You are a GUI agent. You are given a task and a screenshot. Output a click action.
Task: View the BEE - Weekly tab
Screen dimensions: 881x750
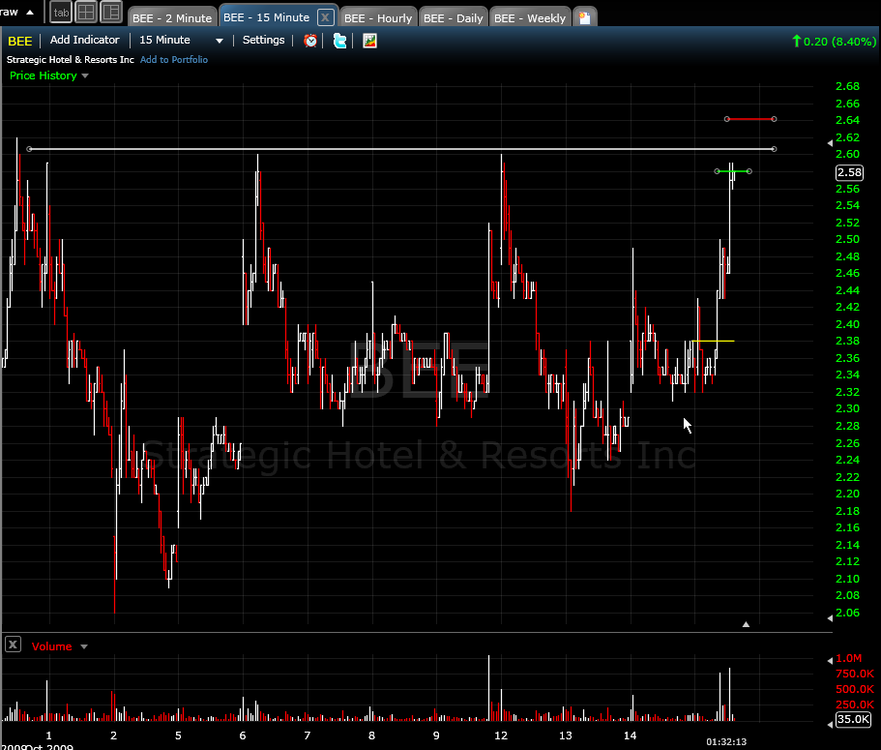click(x=530, y=18)
